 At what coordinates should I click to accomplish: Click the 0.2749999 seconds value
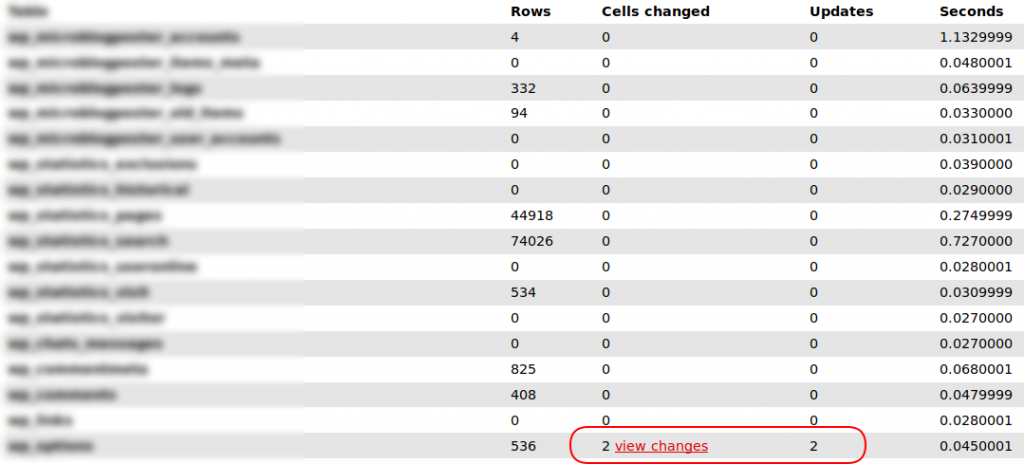click(976, 216)
